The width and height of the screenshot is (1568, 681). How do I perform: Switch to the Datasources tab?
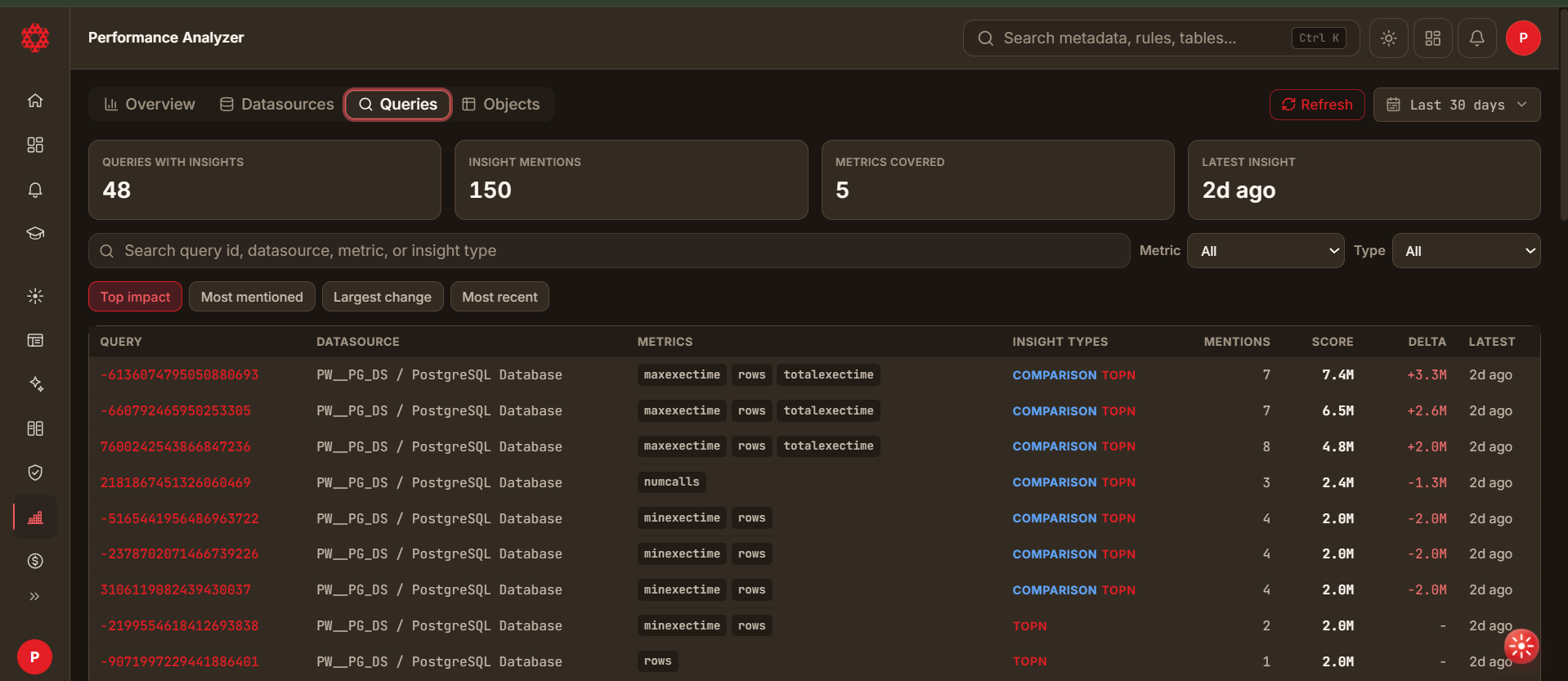pyautogui.click(x=276, y=104)
